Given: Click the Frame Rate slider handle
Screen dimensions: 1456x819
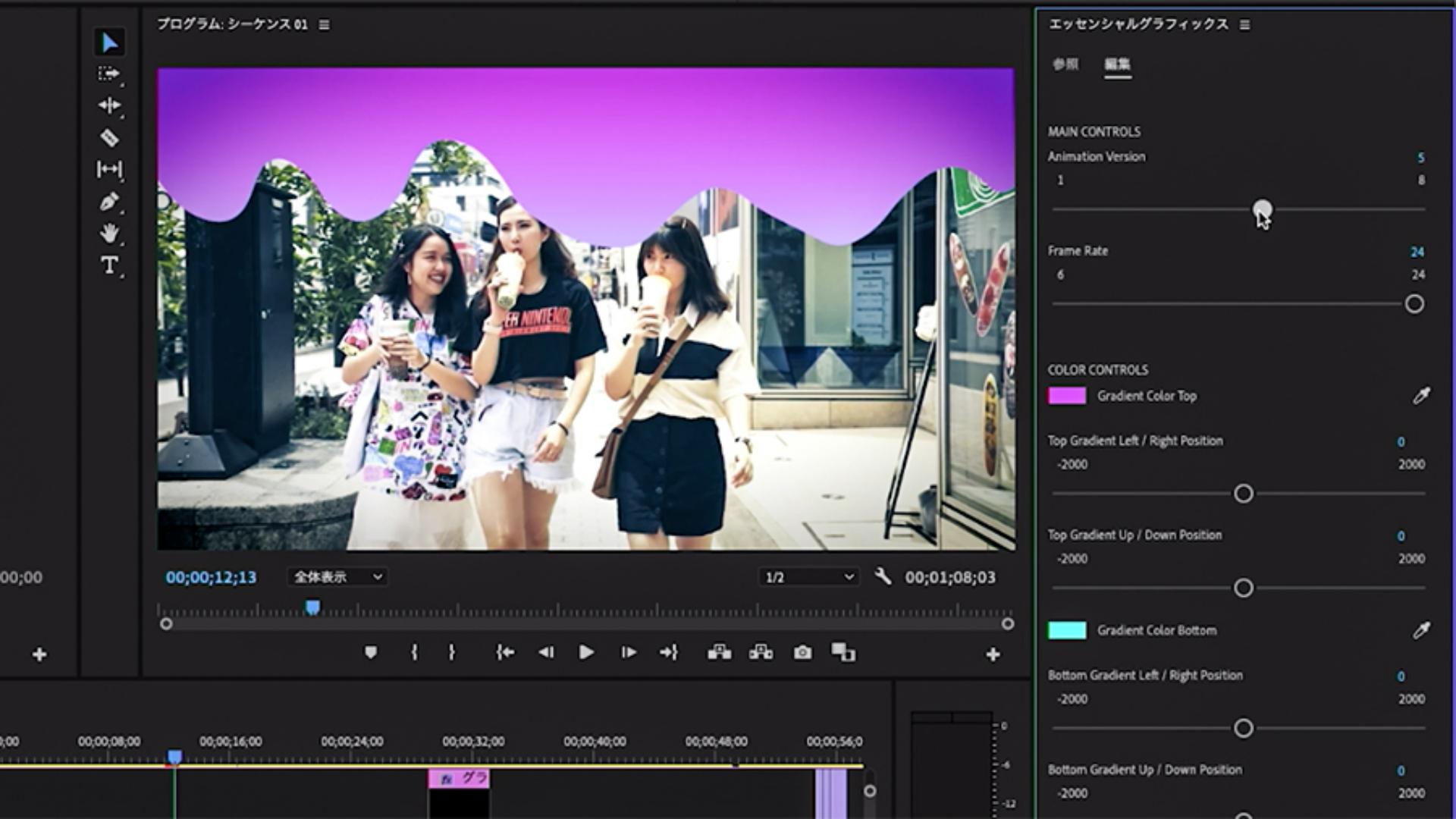Looking at the screenshot, I should [x=1414, y=304].
